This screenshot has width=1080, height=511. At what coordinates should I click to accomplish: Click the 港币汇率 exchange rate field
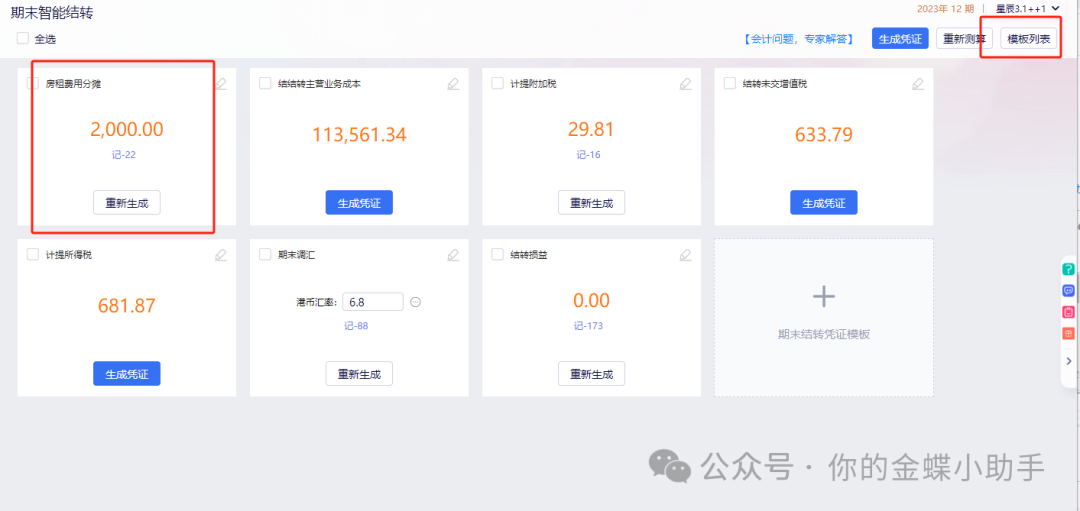[373, 302]
